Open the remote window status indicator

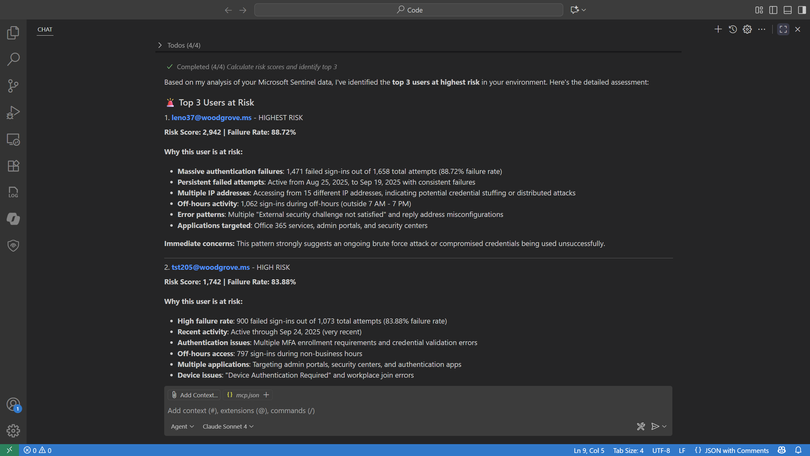click(x=9, y=450)
